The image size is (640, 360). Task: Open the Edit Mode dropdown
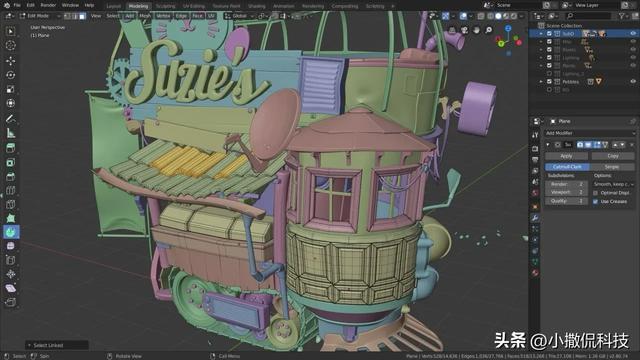tap(40, 16)
